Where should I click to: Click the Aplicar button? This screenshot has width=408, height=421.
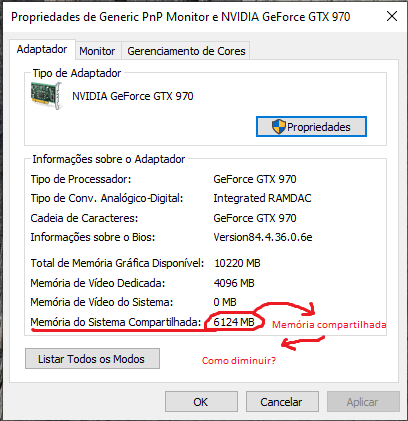[363, 402]
